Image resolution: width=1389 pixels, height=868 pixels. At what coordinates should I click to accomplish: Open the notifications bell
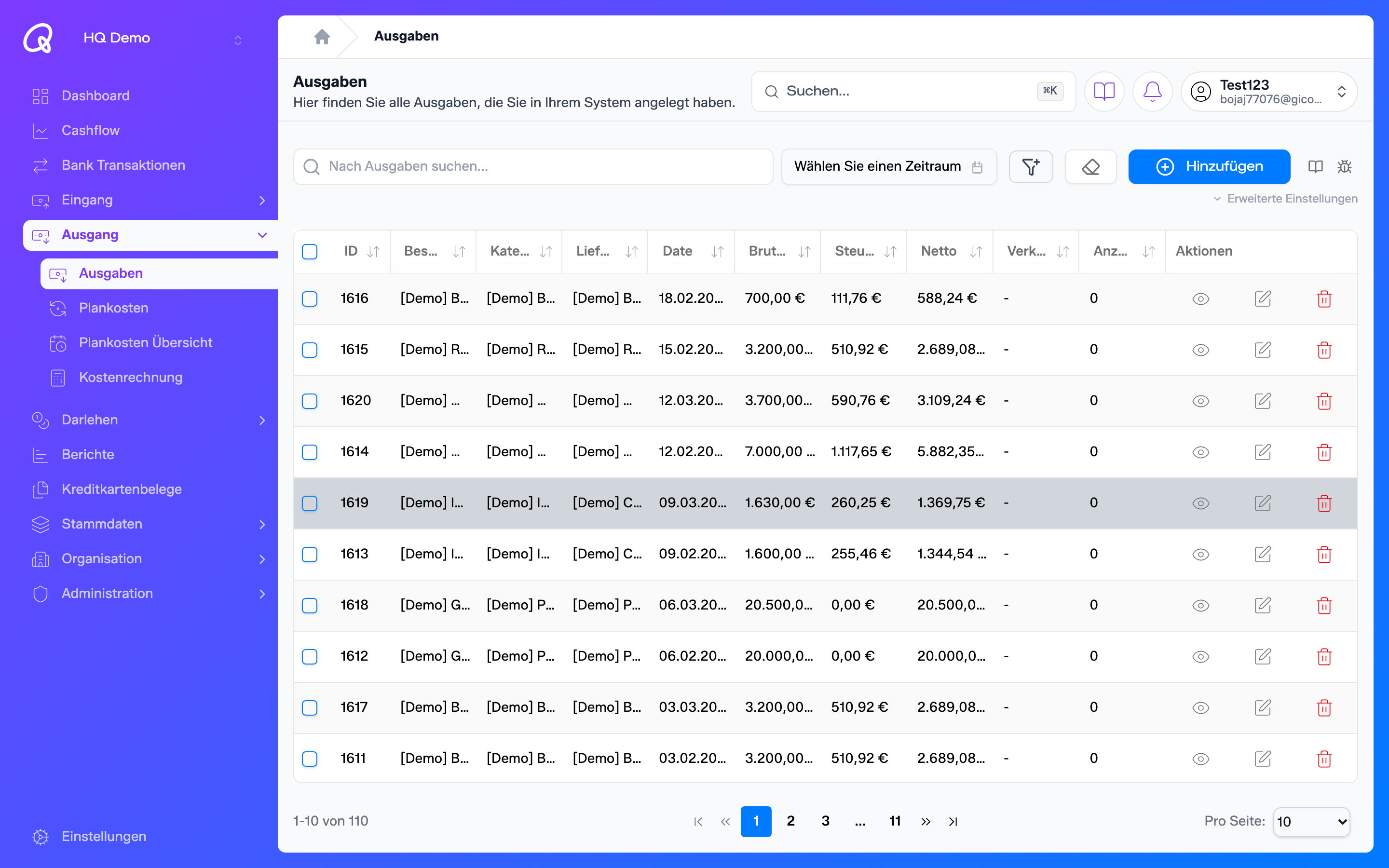[1152, 91]
